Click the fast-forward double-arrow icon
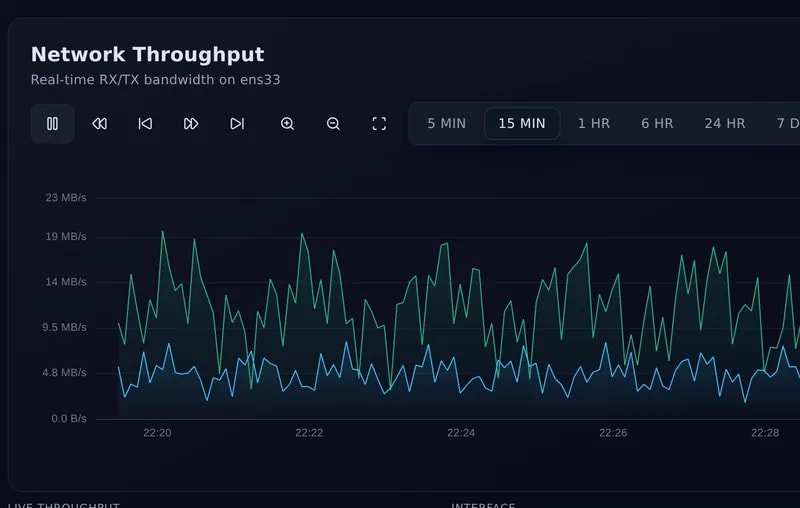The width and height of the screenshot is (800, 508). pyautogui.click(x=191, y=123)
